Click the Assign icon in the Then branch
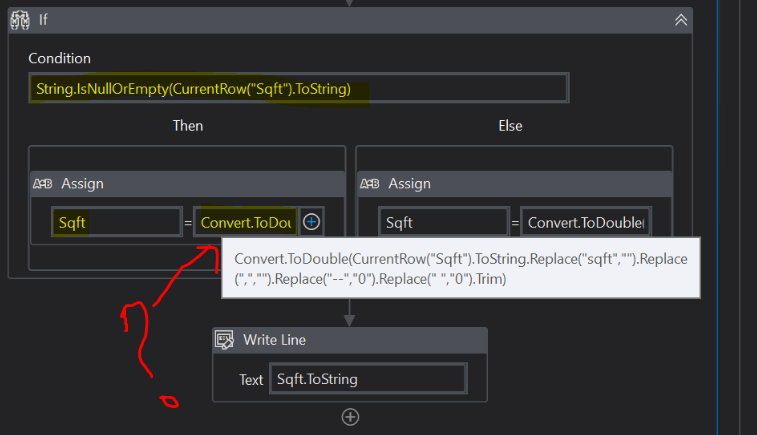 (42, 183)
